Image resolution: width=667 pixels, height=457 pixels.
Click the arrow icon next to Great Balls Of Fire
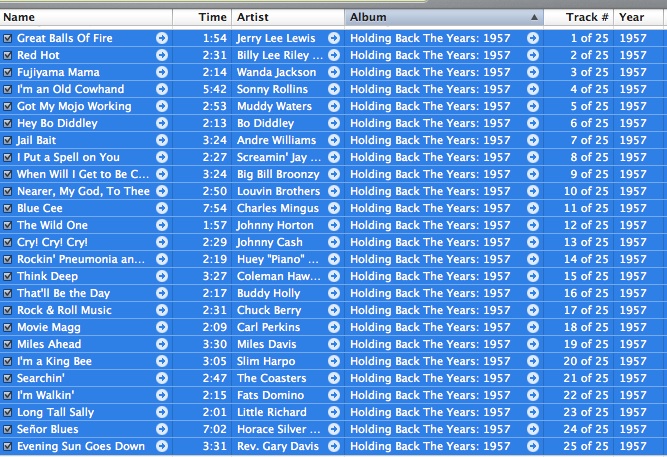coord(162,38)
